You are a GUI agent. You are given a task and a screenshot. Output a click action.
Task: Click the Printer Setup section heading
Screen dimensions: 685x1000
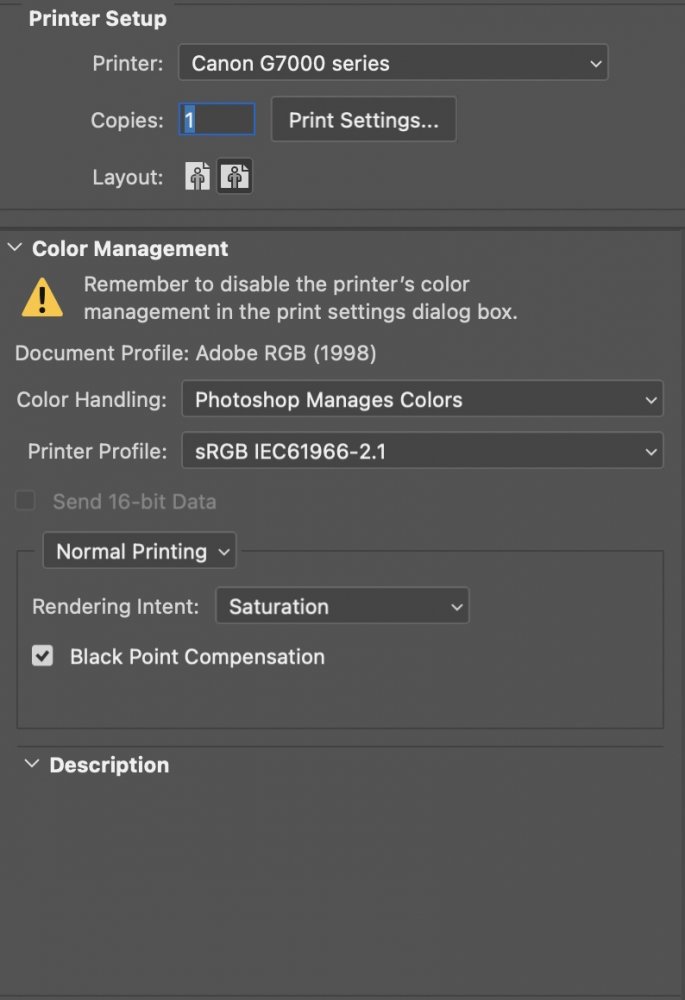click(x=97, y=19)
